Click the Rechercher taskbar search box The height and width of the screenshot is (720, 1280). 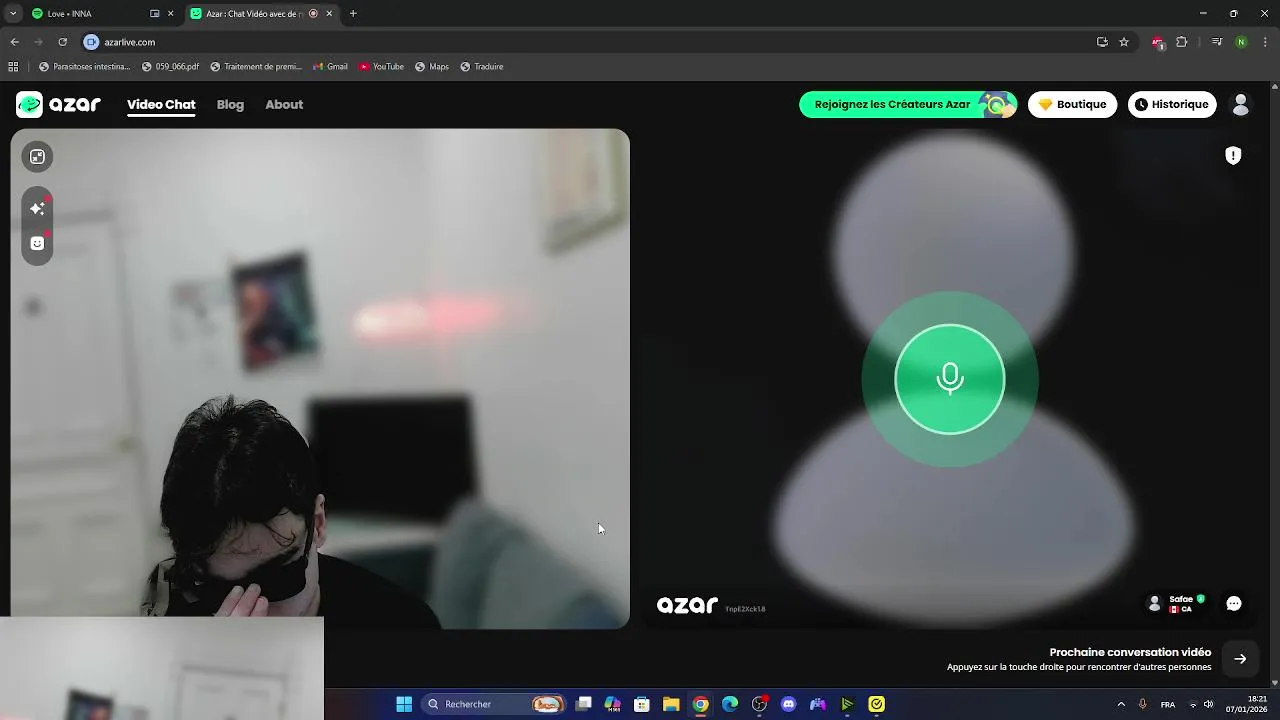coord(494,704)
